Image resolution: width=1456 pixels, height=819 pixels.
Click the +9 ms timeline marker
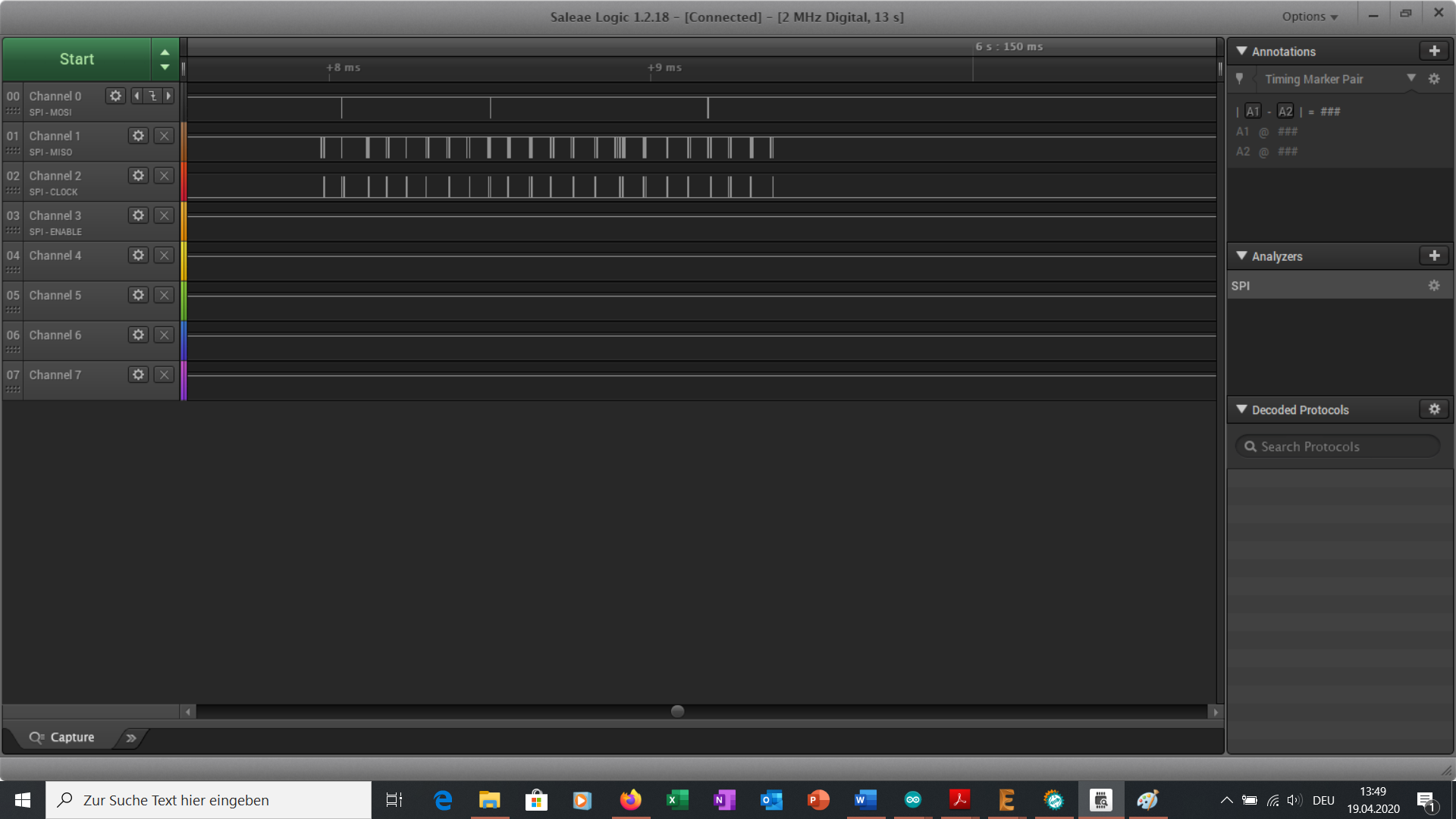[665, 67]
